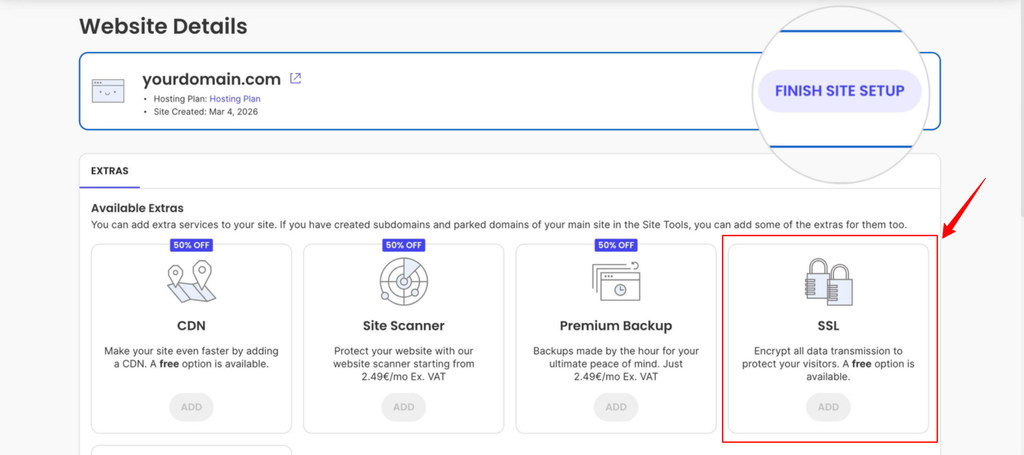Click the Site Scanner pricing description

[404, 364]
